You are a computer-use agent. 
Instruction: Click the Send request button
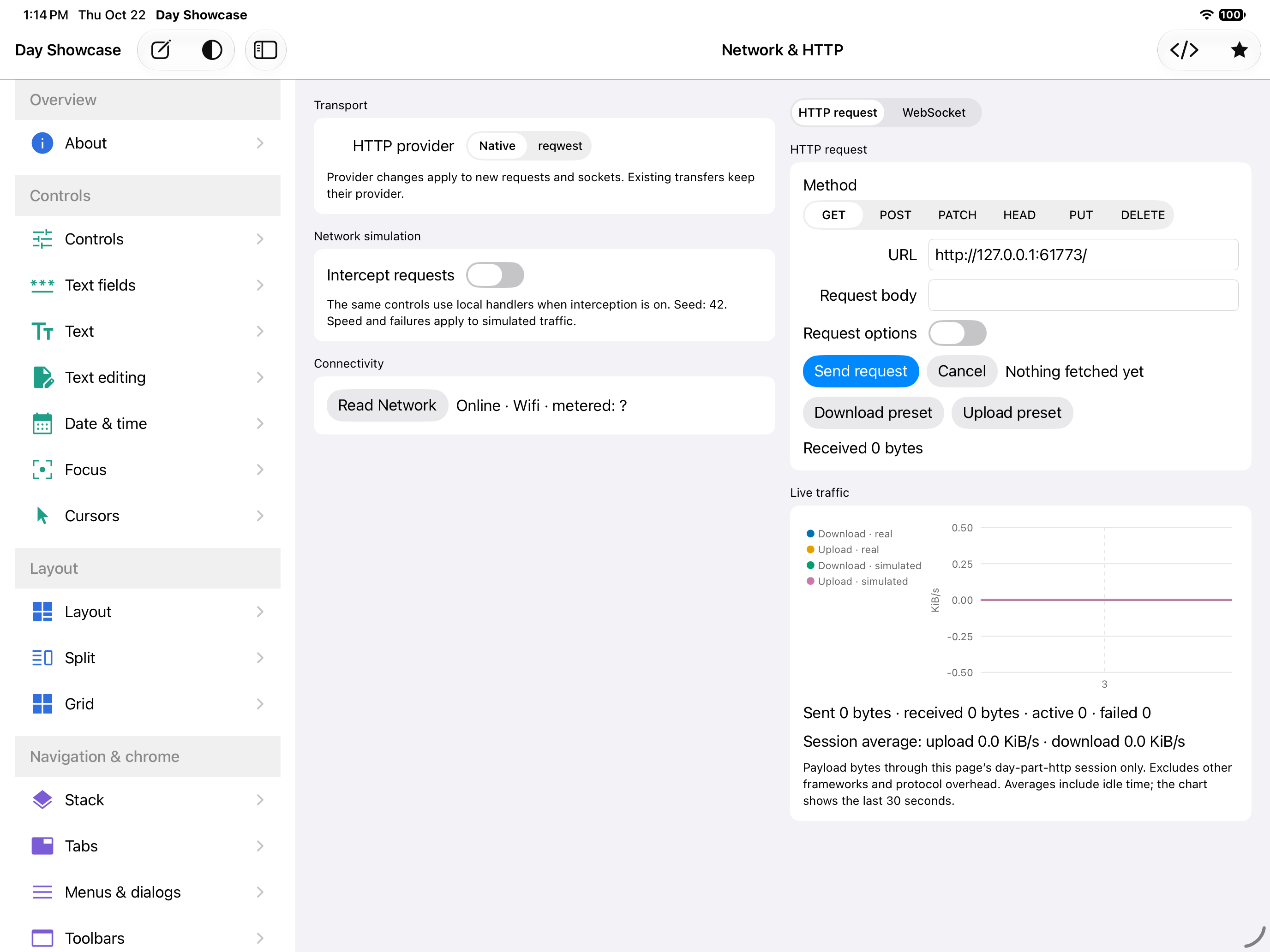click(x=861, y=371)
